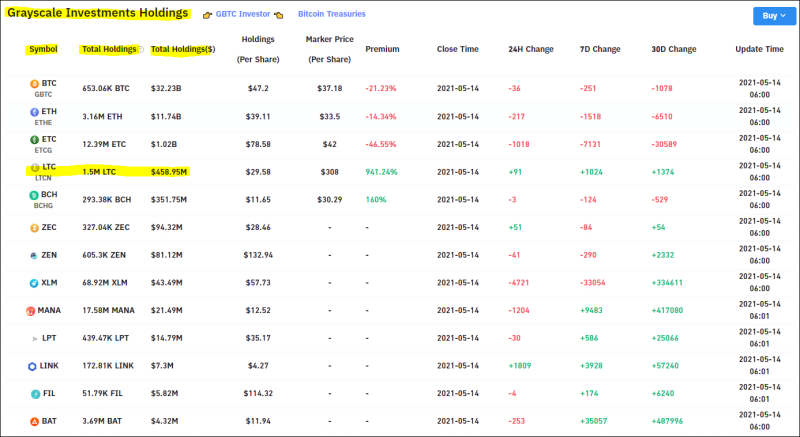Select the $114.32 FIL per-share value
The width and height of the screenshot is (800, 437).
click(x=258, y=393)
